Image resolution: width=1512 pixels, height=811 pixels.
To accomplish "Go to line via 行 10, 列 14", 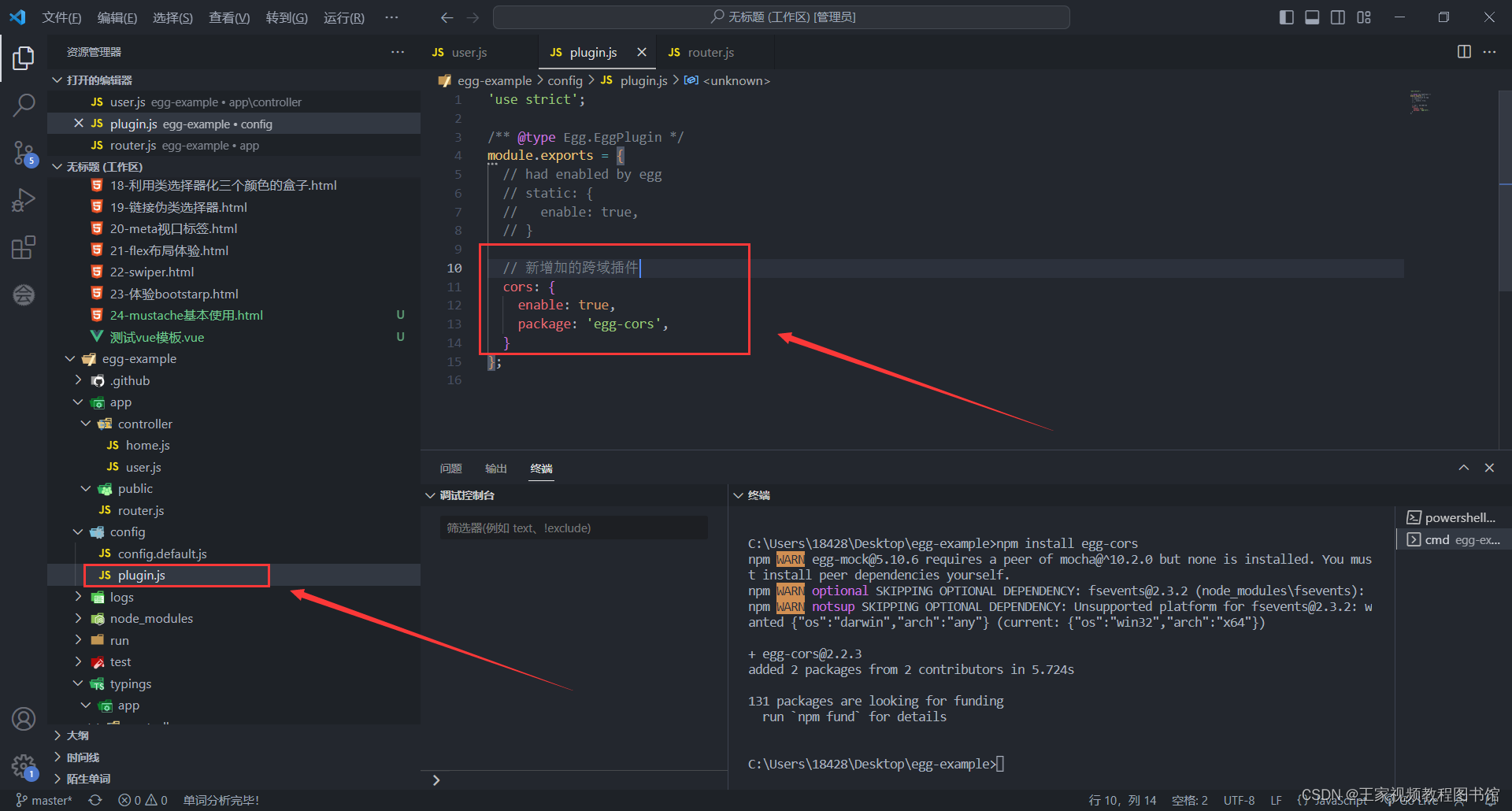I will (x=1122, y=801).
